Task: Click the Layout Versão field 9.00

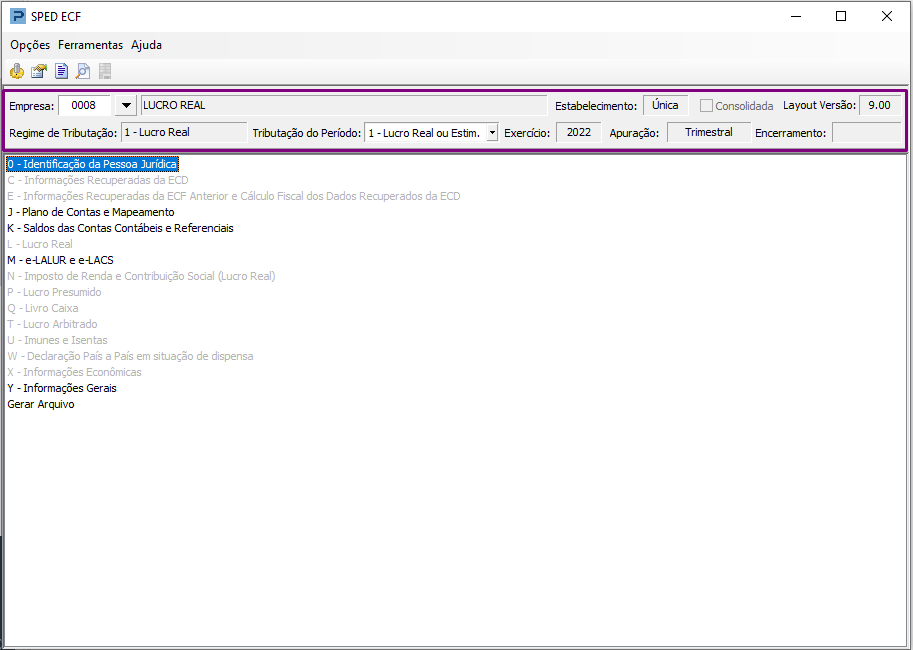Action: tap(880, 105)
